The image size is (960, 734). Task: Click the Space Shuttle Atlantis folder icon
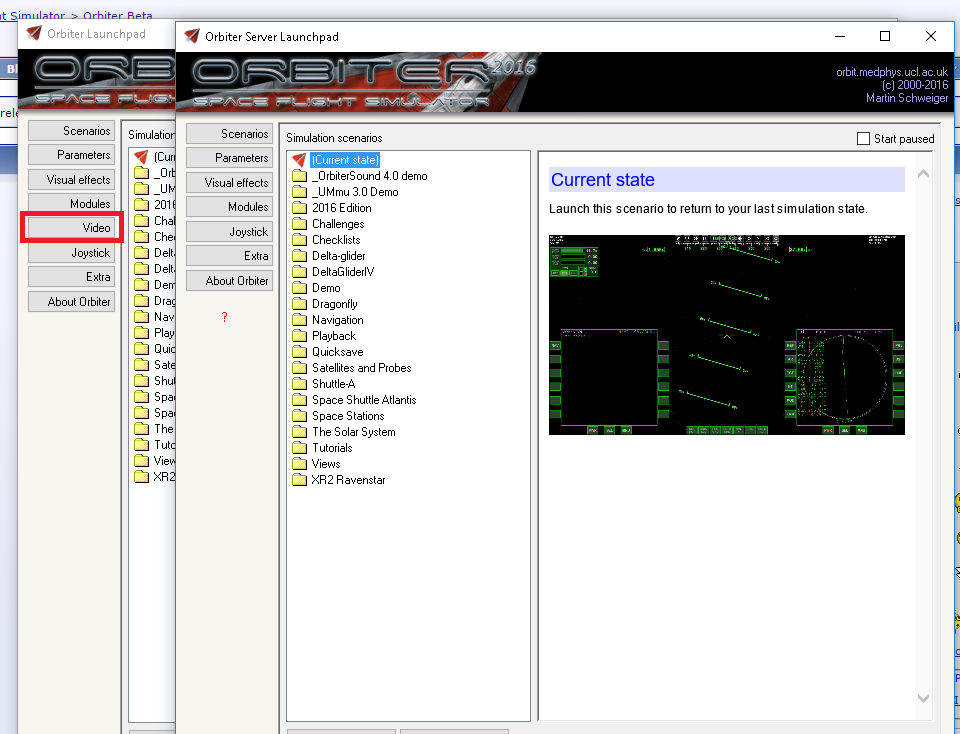(299, 400)
